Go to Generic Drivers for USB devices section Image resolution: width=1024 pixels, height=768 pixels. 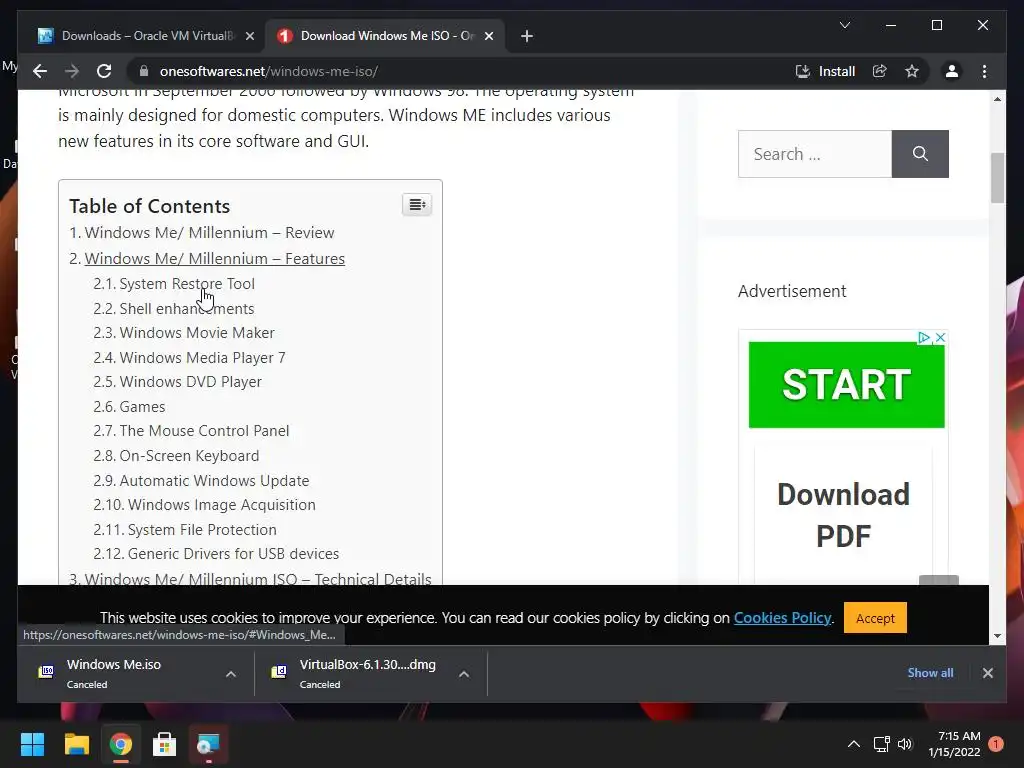[x=233, y=553]
